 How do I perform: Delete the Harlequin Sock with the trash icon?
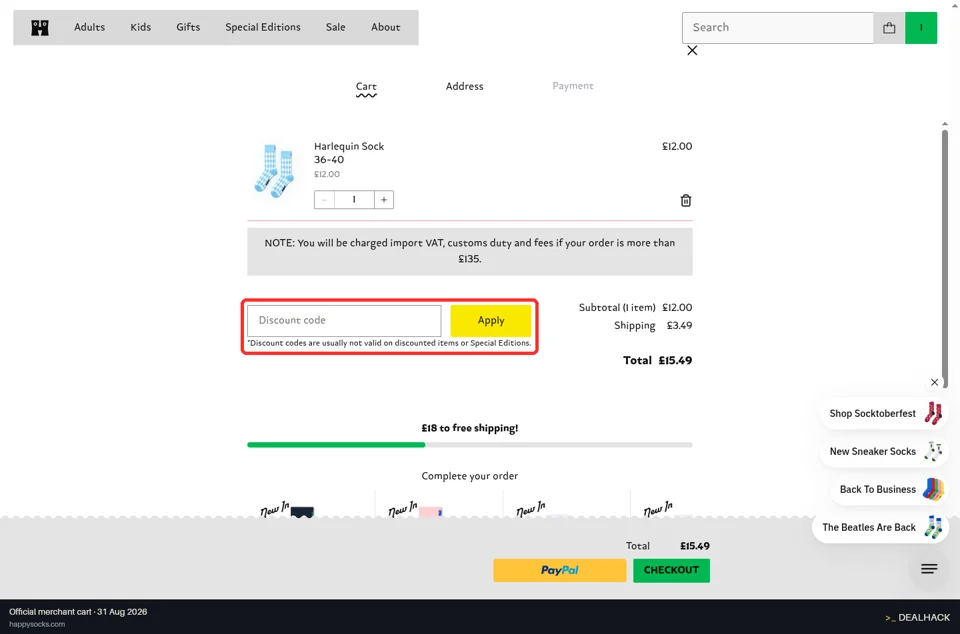tap(686, 200)
